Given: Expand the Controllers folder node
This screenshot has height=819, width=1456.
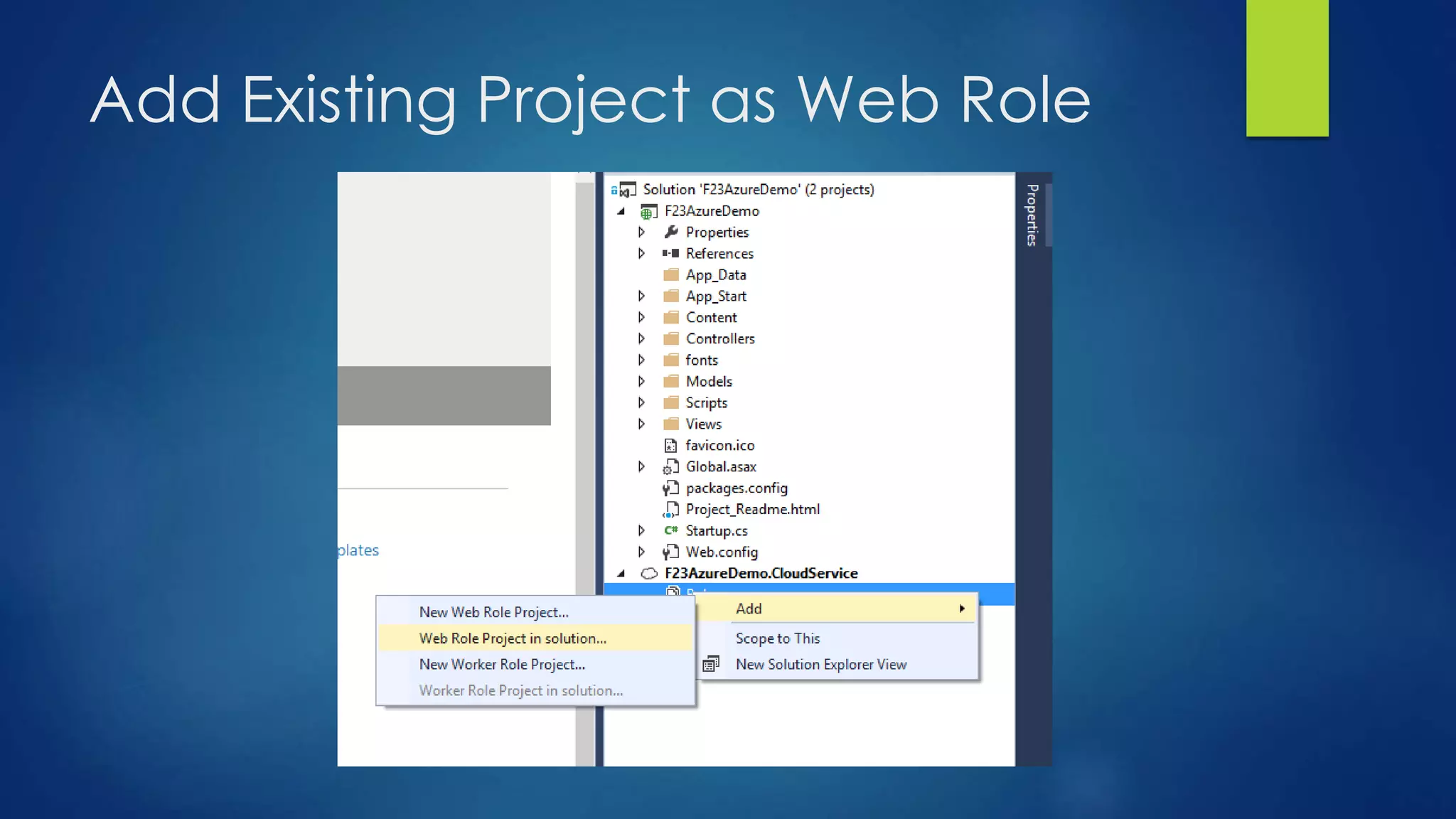Looking at the screenshot, I should click(641, 338).
